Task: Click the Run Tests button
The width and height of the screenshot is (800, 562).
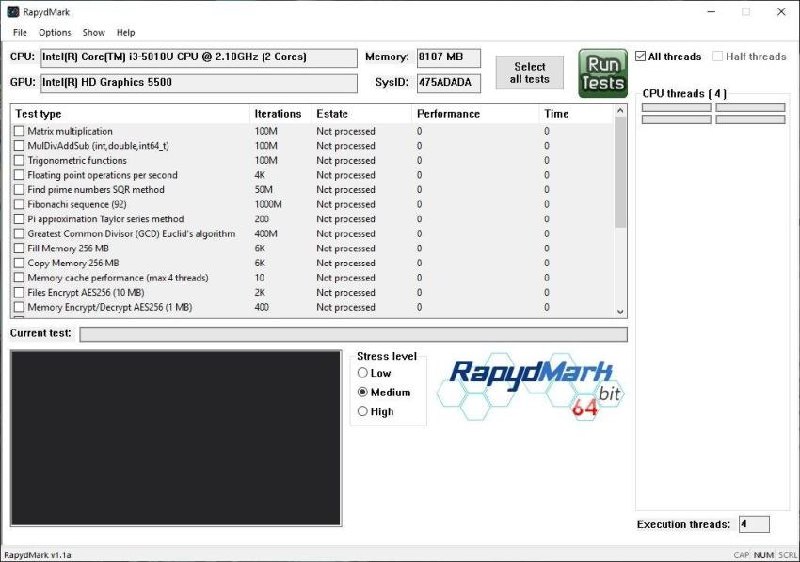Action: click(x=603, y=73)
